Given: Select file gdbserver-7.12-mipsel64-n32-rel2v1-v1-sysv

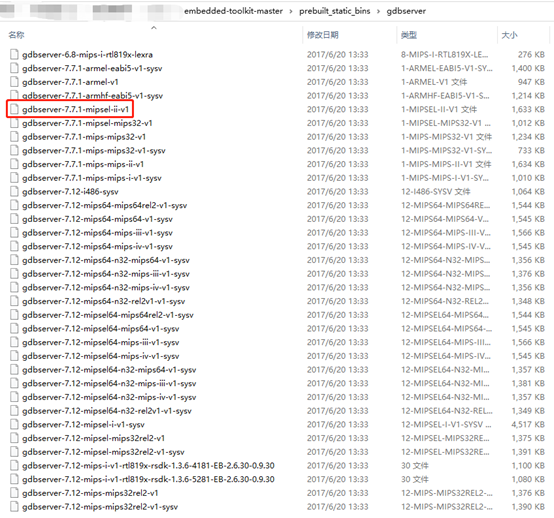Looking at the screenshot, I should pos(107,411).
